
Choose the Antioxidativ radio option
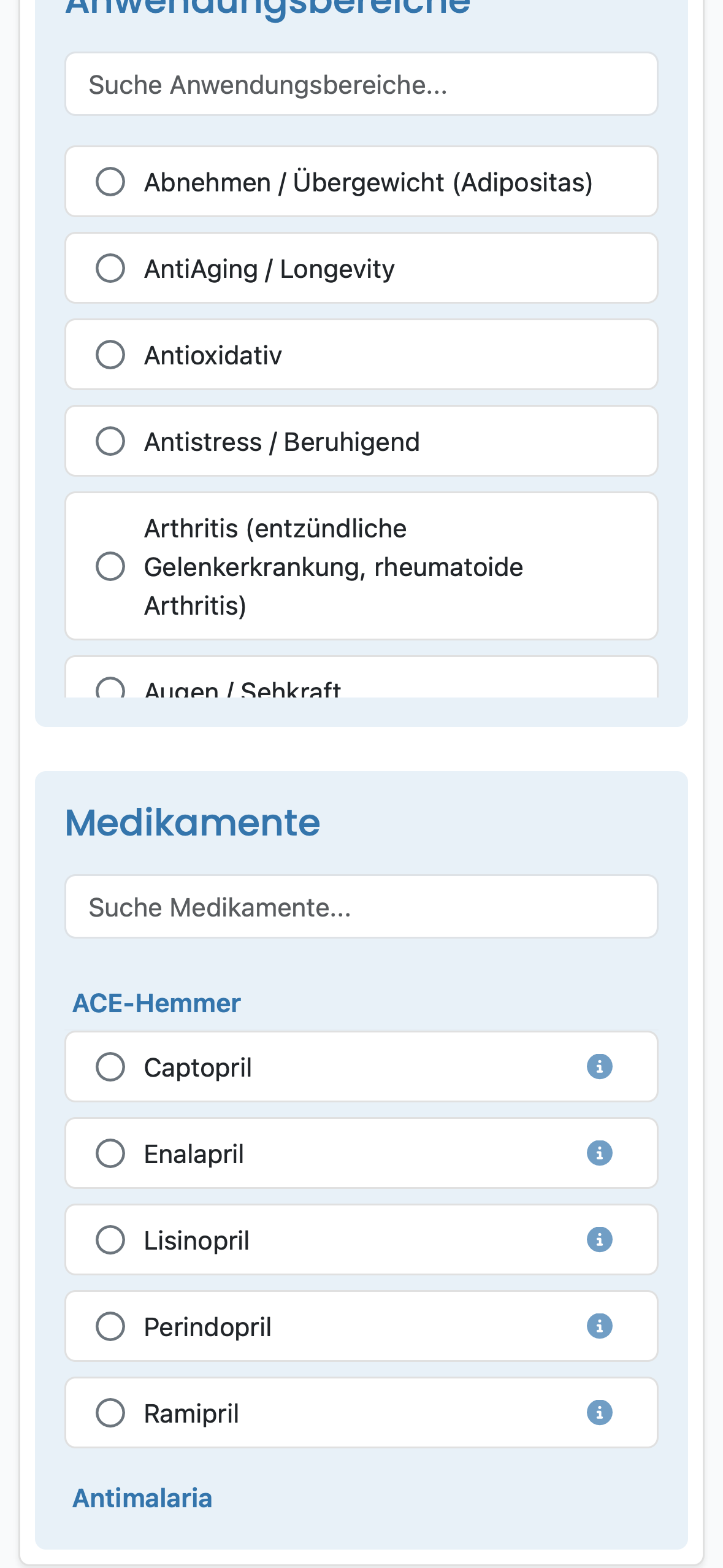click(x=110, y=355)
